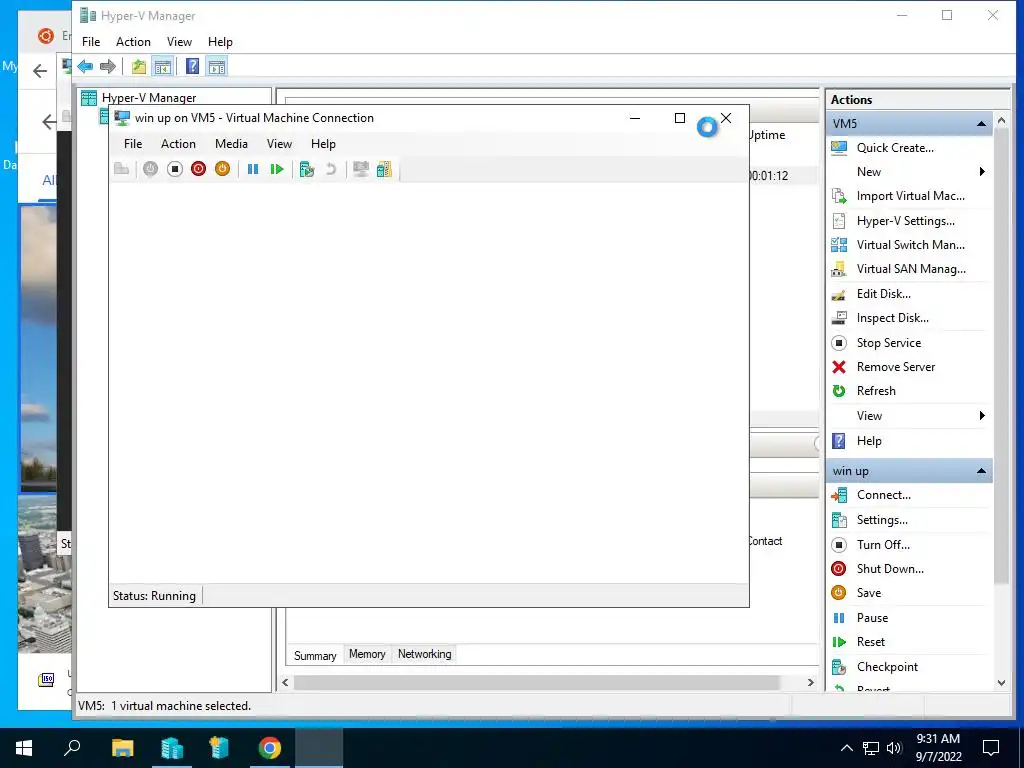Image resolution: width=1024 pixels, height=768 pixels.
Task: Select Hyper-V Manager root node in the tree
Action: click(149, 98)
